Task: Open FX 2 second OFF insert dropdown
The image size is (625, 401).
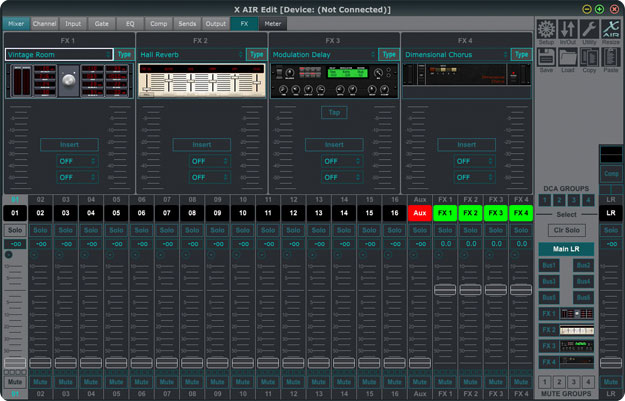Action: point(210,177)
